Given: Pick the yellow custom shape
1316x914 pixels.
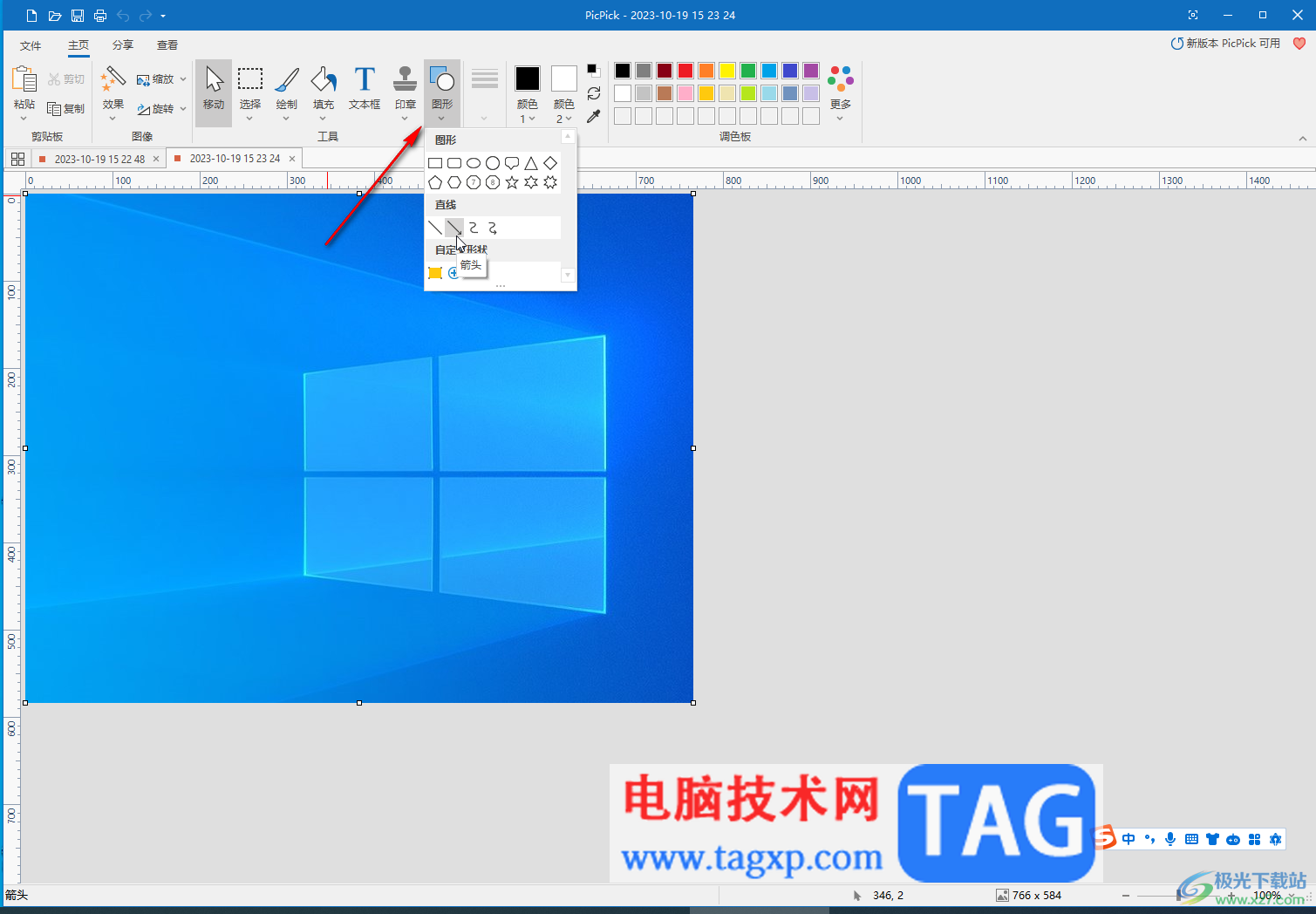Looking at the screenshot, I should pyautogui.click(x=435, y=273).
